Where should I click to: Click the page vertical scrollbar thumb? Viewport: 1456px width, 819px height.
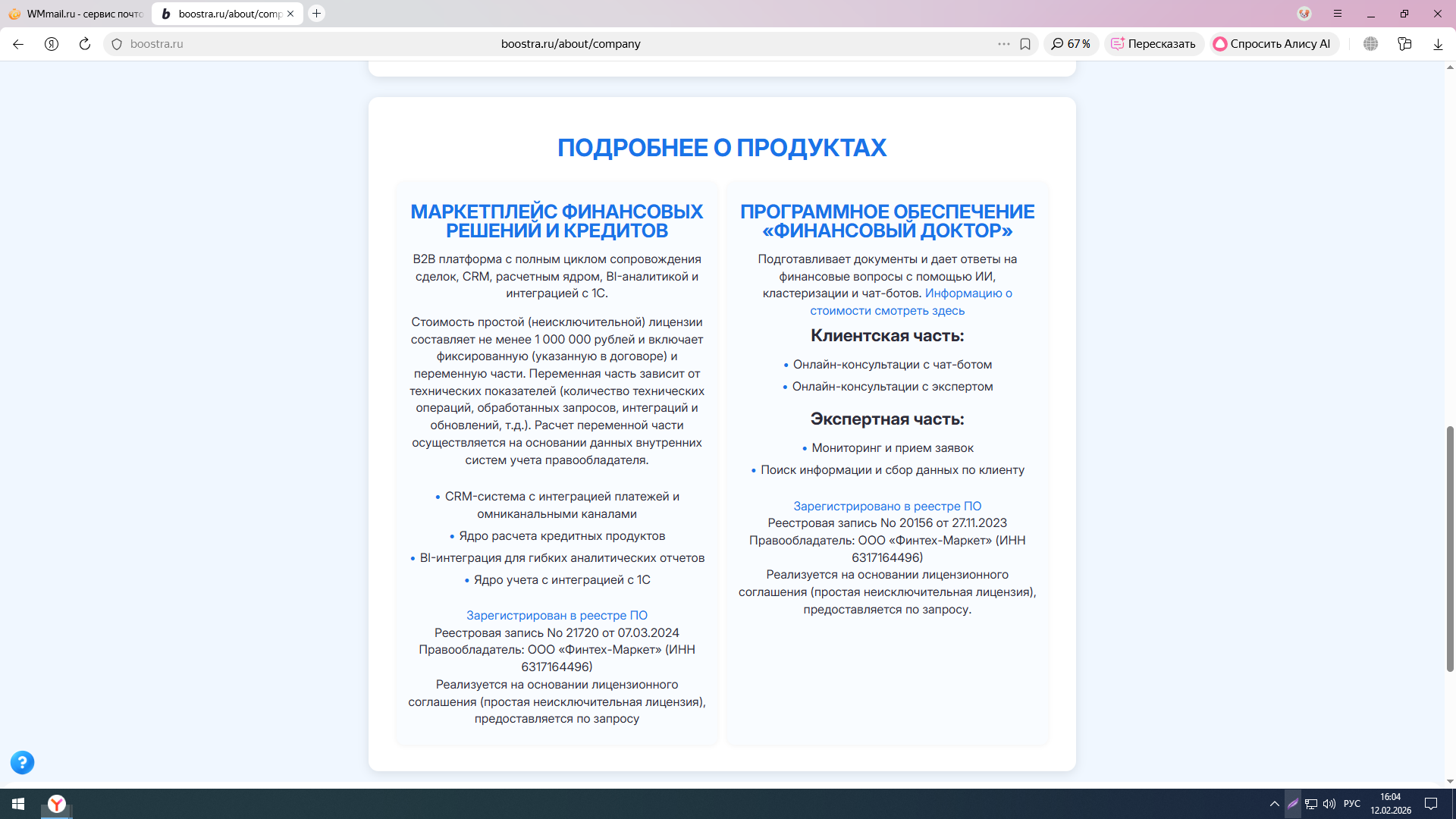[x=1450, y=549]
